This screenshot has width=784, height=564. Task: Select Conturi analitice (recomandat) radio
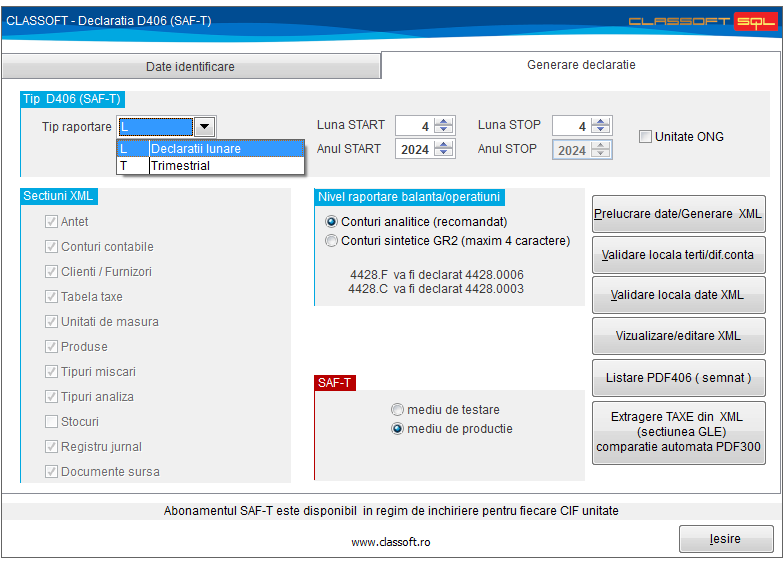(x=331, y=222)
